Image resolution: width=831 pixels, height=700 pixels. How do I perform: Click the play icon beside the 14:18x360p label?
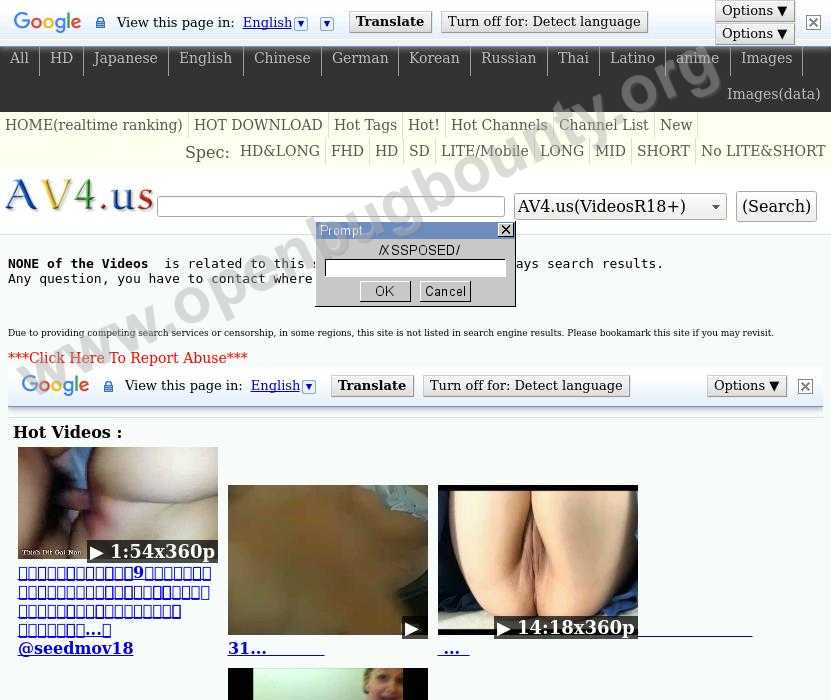(x=503, y=629)
